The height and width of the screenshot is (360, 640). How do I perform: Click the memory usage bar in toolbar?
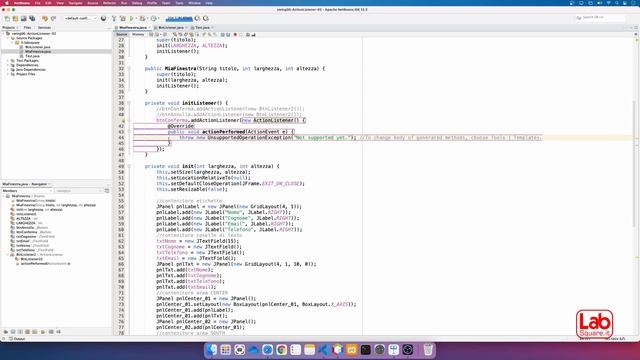point(179,18)
